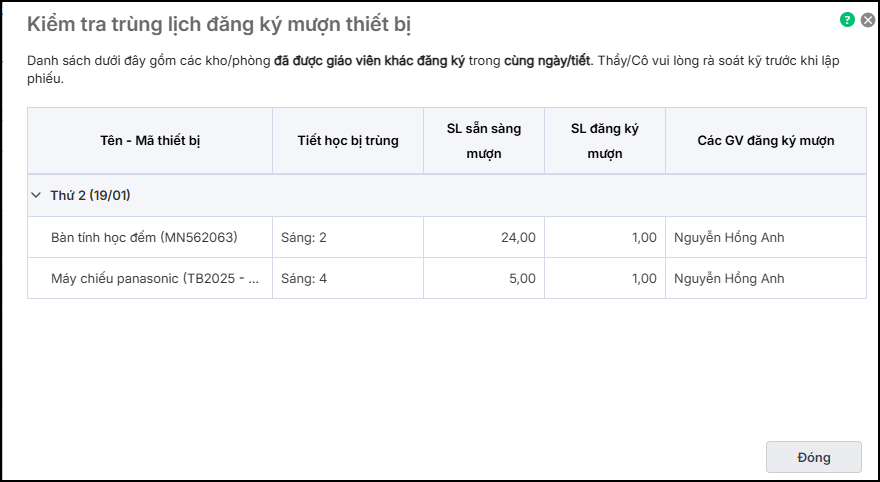The image size is (880, 482).
Task: Select the Máy chiếu panasonic row
Action: [154, 279]
